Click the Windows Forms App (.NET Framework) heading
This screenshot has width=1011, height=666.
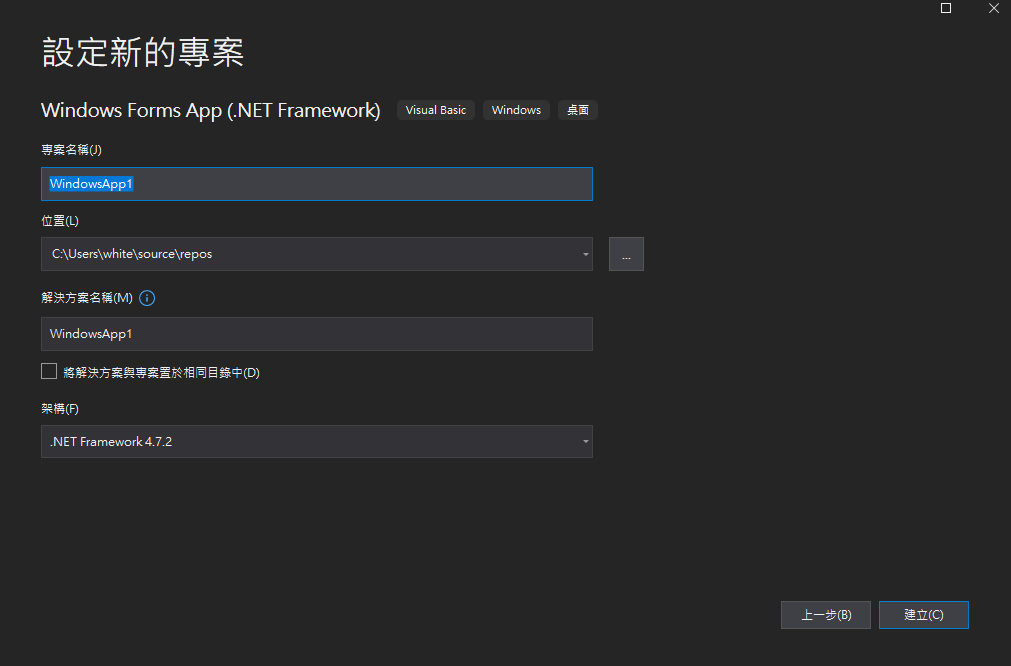[211, 110]
